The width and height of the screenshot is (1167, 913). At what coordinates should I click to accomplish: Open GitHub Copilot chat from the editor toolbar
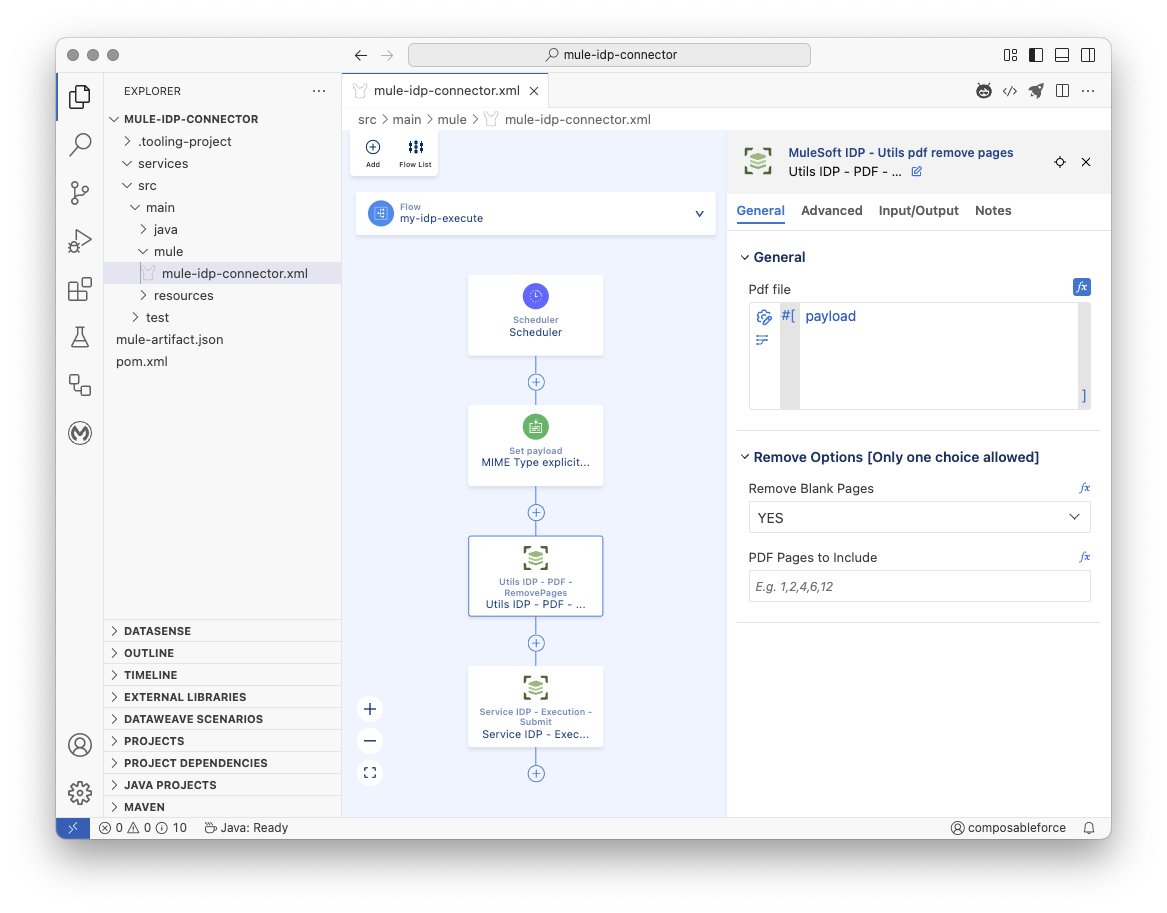pos(984,90)
